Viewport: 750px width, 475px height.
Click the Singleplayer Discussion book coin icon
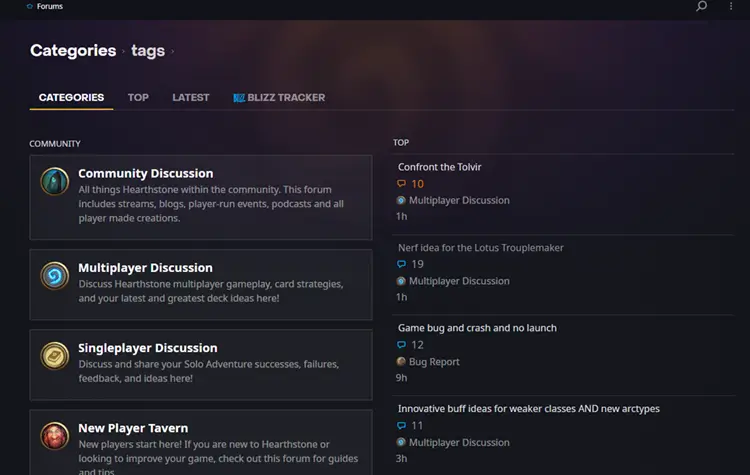tap(55, 355)
